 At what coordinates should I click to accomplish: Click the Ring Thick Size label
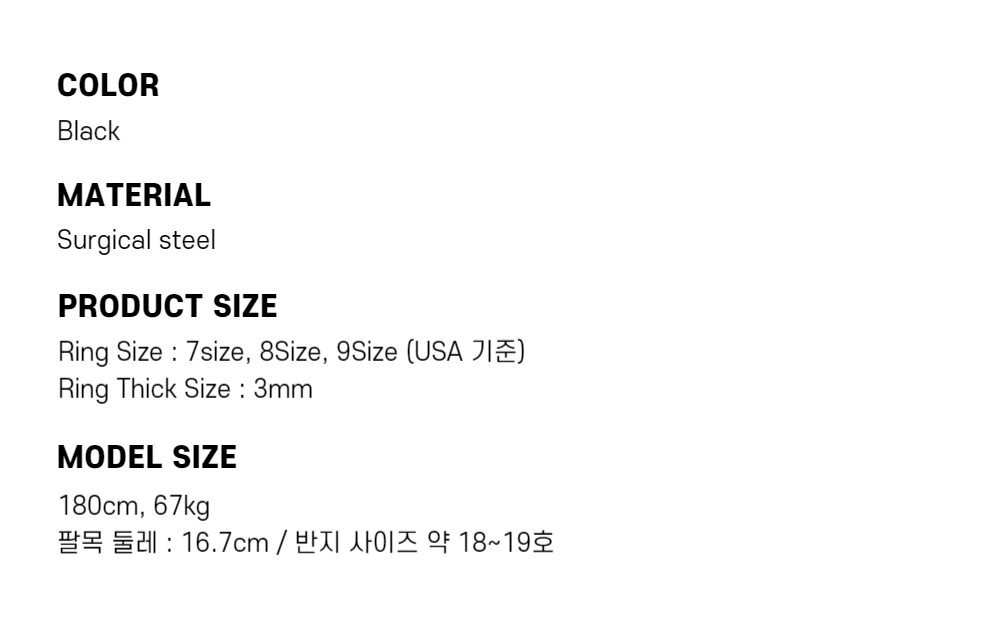click(144, 389)
